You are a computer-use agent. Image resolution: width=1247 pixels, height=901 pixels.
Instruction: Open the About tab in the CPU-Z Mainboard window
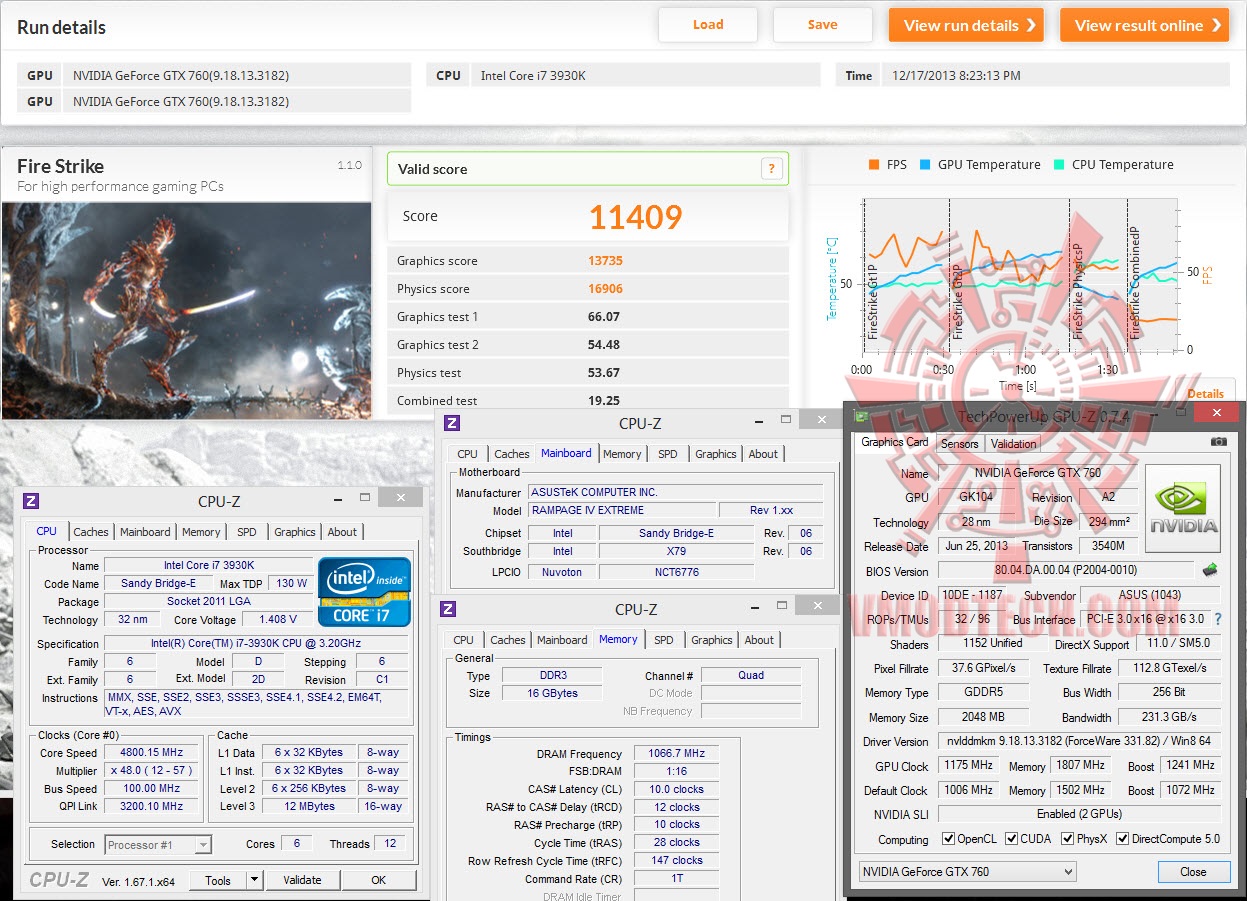[763, 454]
